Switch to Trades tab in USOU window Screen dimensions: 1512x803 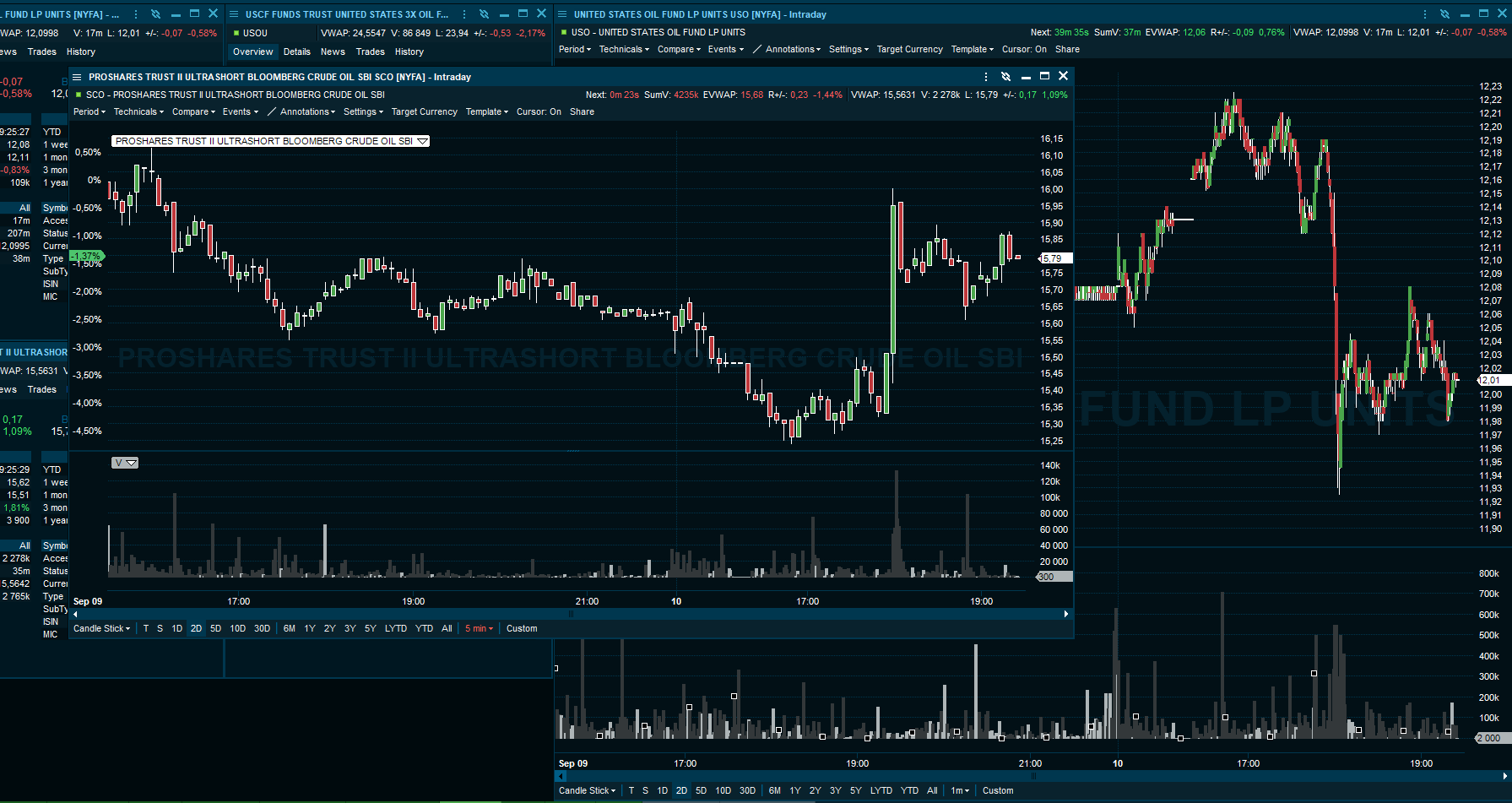(x=370, y=52)
